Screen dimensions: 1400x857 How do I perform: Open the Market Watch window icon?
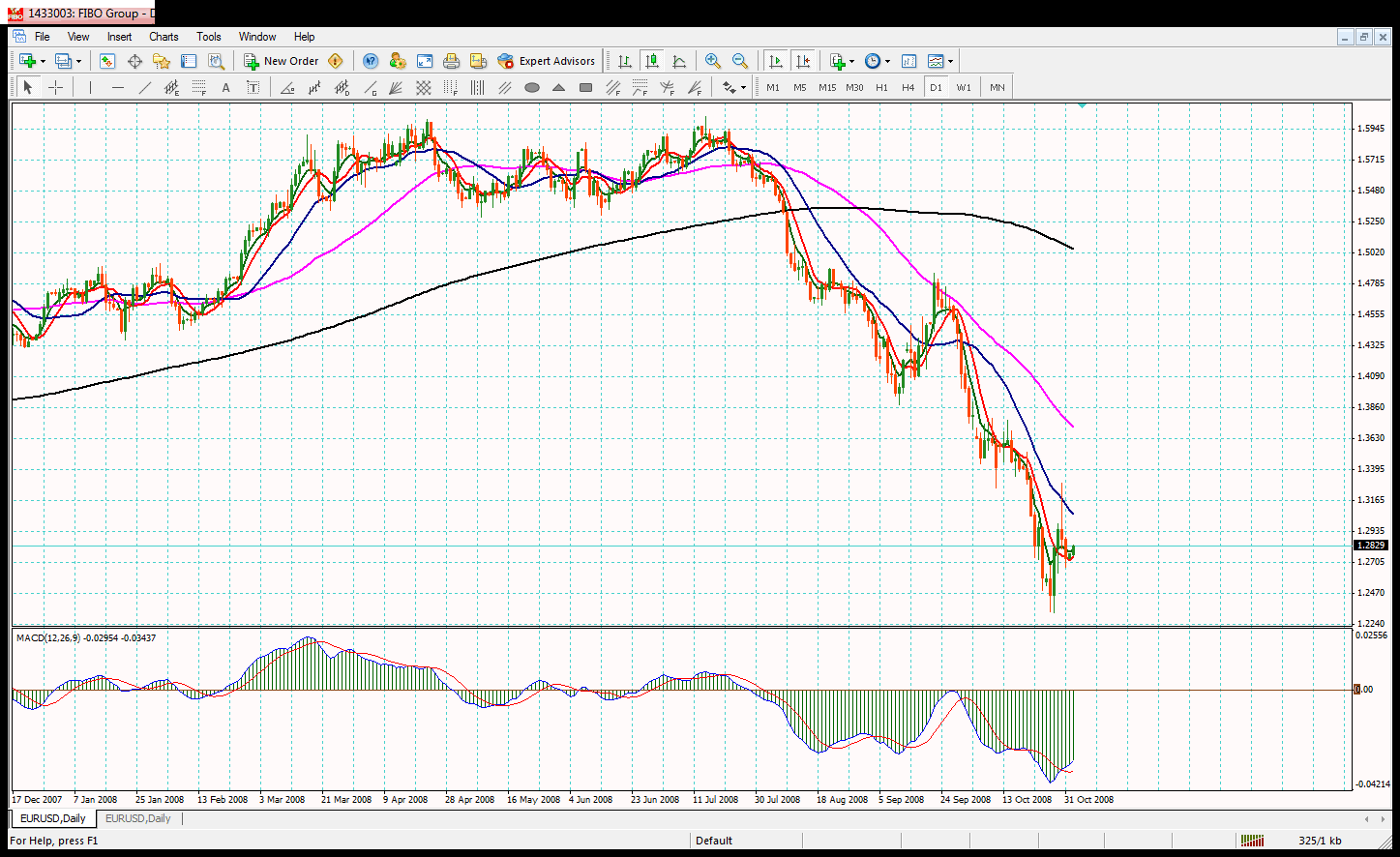107,61
